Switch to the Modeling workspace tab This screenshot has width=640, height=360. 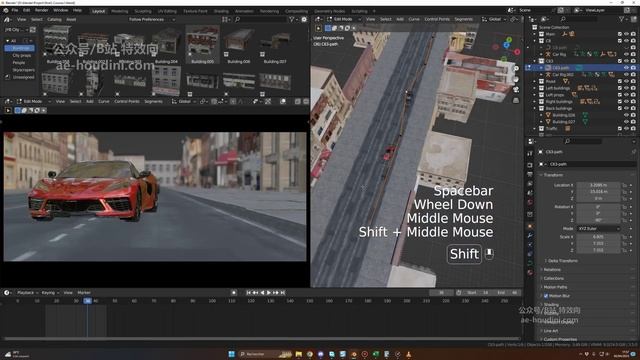pyautogui.click(x=120, y=11)
